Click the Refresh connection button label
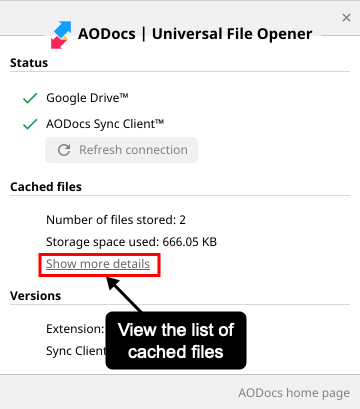Image resolution: width=360 pixels, height=409 pixels. (133, 150)
